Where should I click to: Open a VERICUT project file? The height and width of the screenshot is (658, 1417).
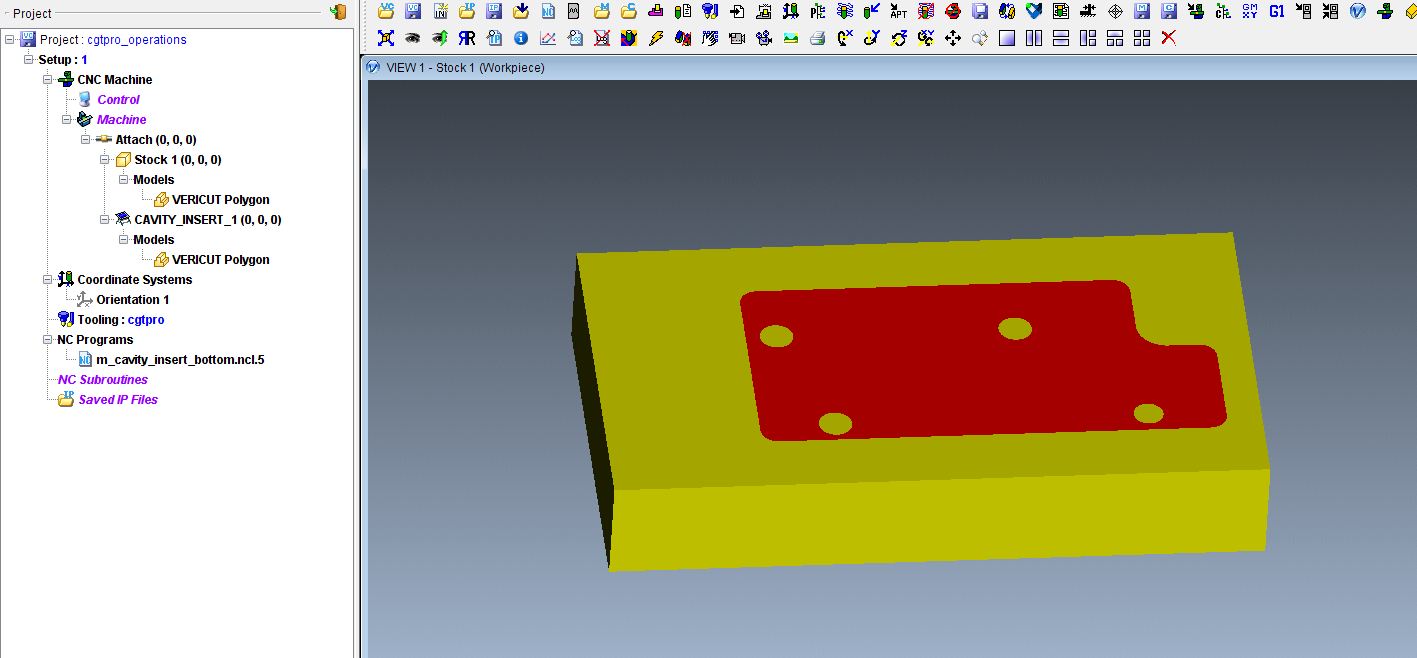386,12
